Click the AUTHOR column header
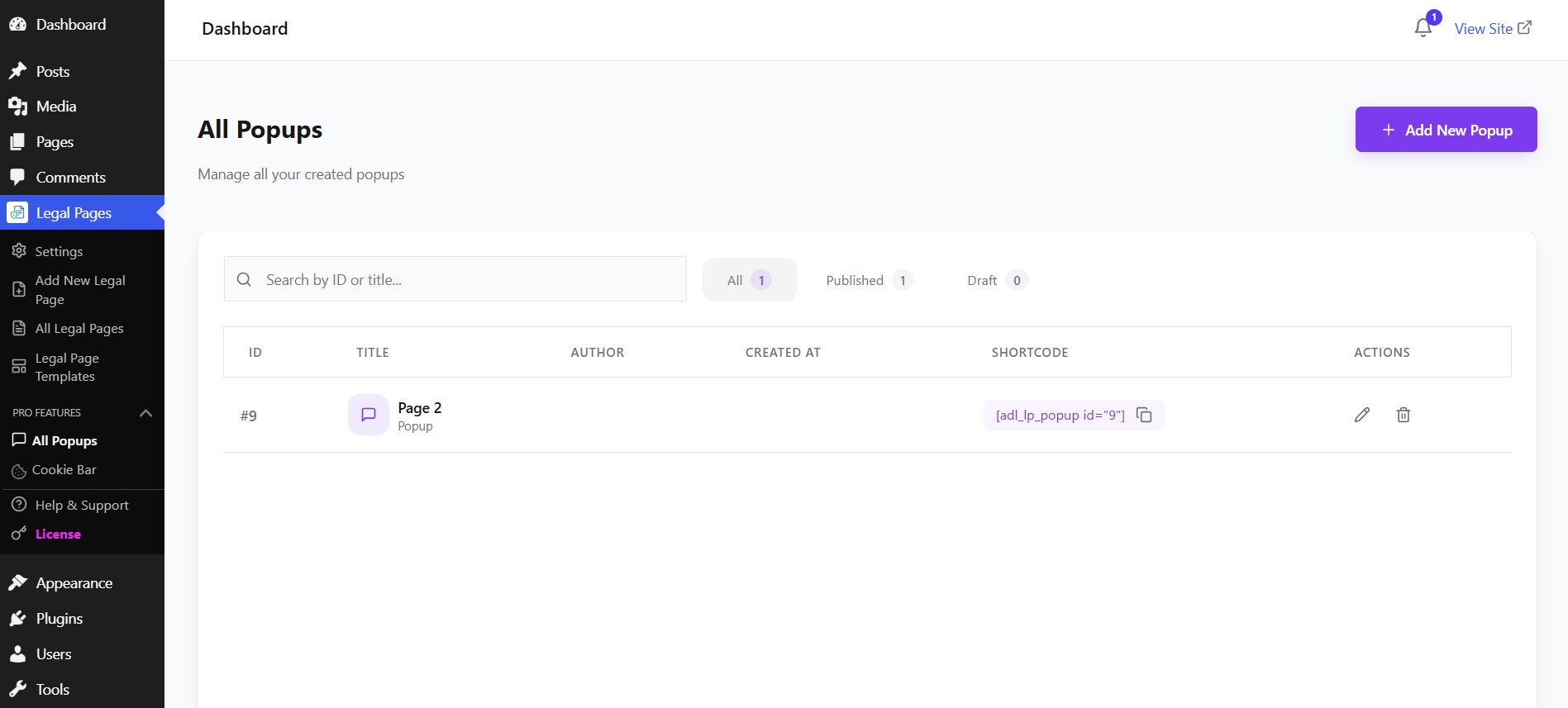 point(598,353)
